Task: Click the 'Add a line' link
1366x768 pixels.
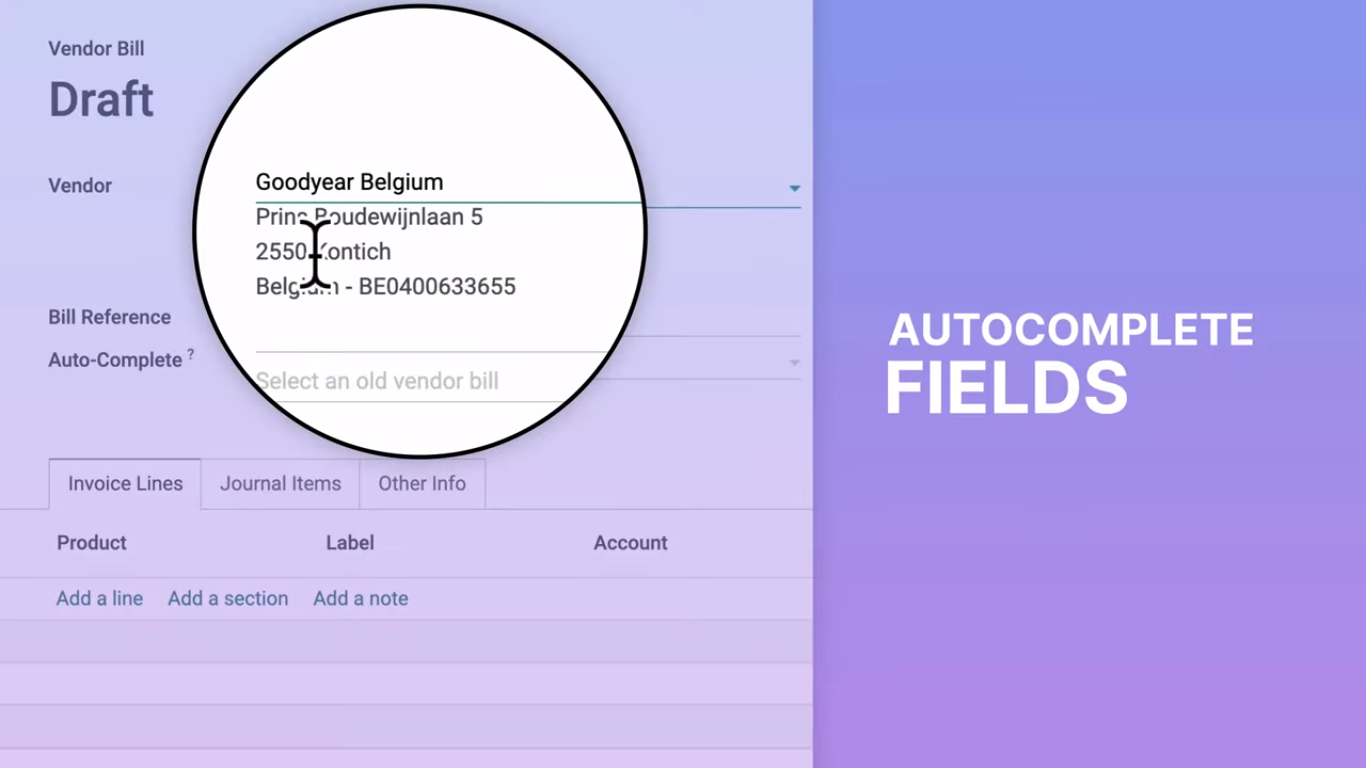Action: [x=99, y=599]
